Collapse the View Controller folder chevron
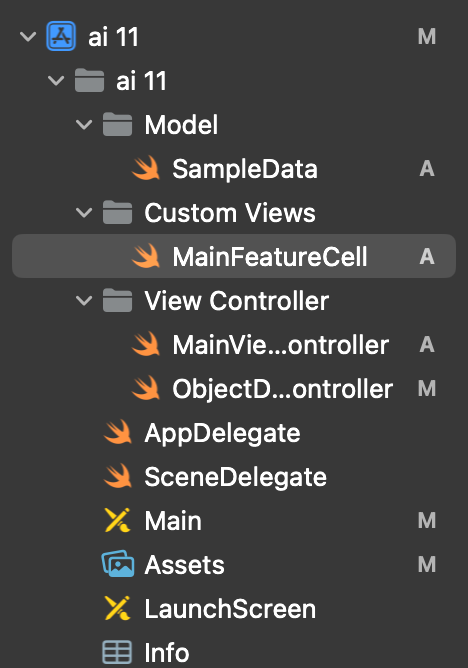 coord(84,300)
